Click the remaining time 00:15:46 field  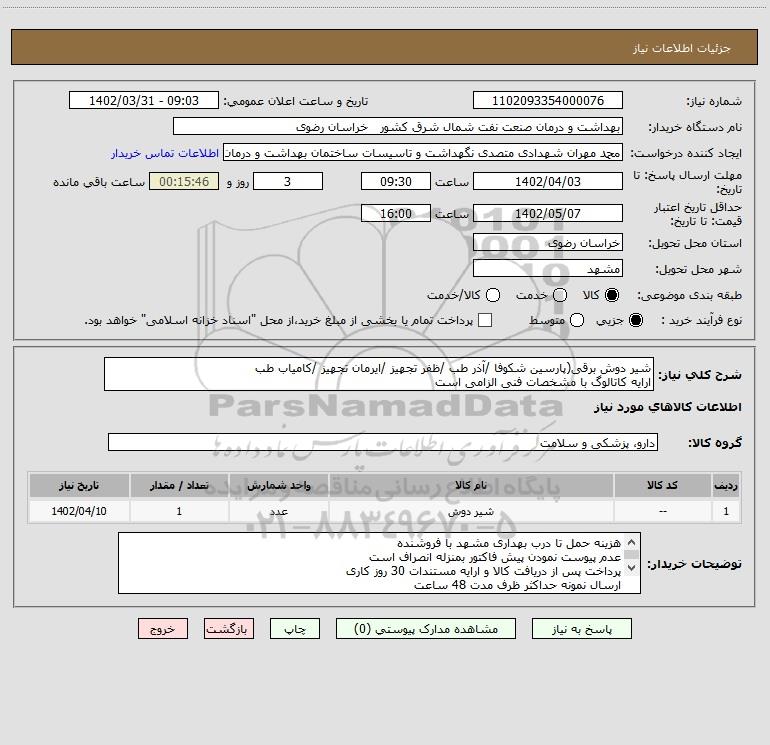pos(184,181)
